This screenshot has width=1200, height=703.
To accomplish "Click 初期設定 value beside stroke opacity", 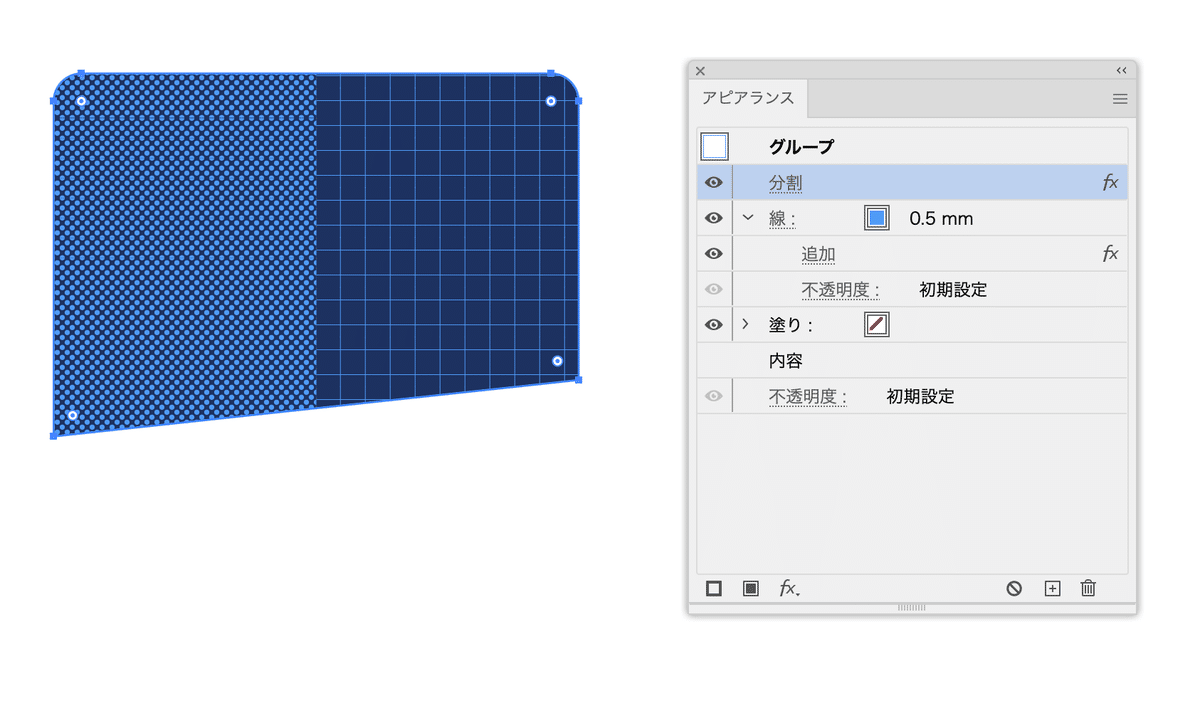I will coord(953,290).
